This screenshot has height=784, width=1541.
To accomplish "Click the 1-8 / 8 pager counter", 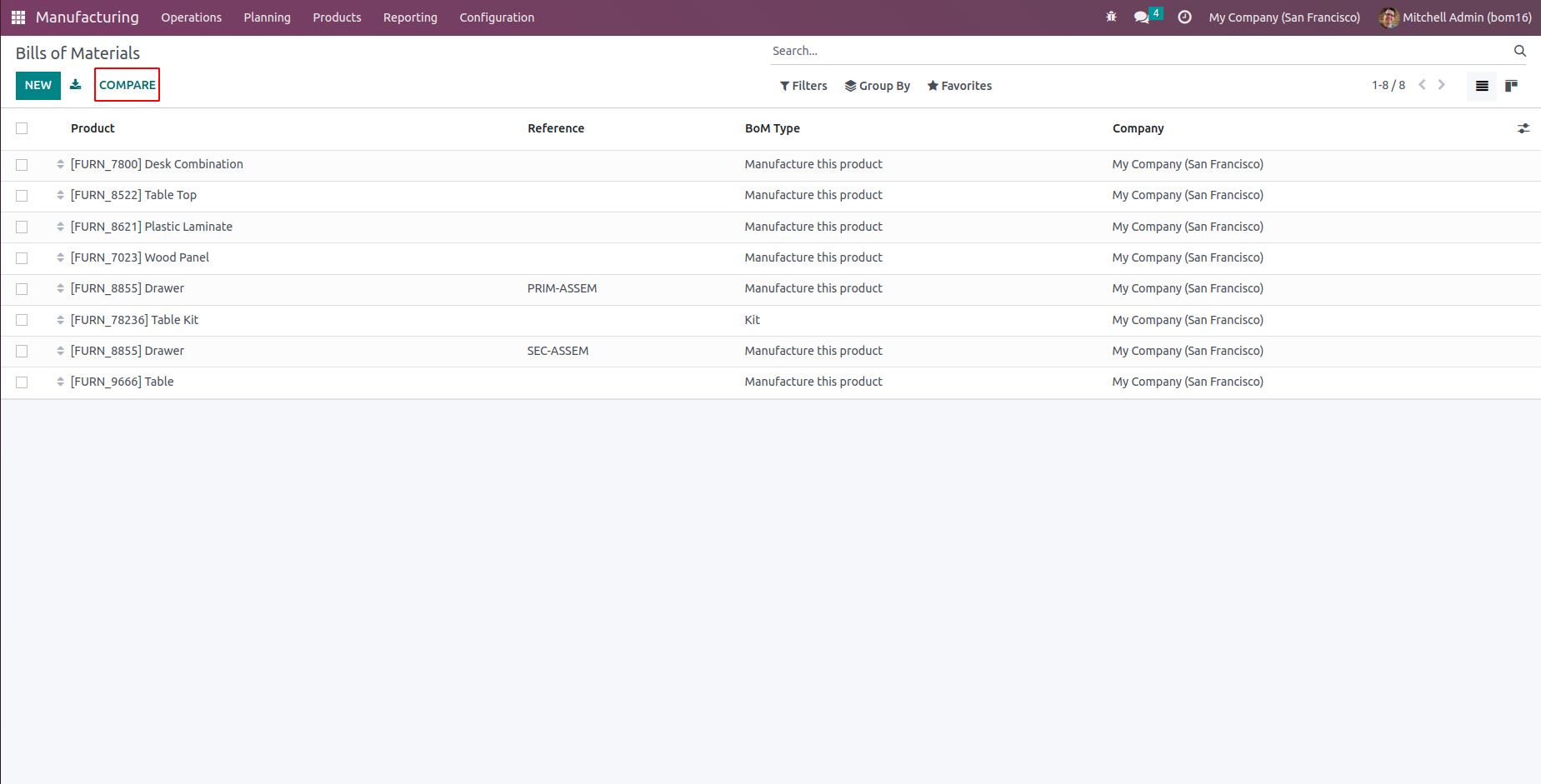I will coord(1388,85).
